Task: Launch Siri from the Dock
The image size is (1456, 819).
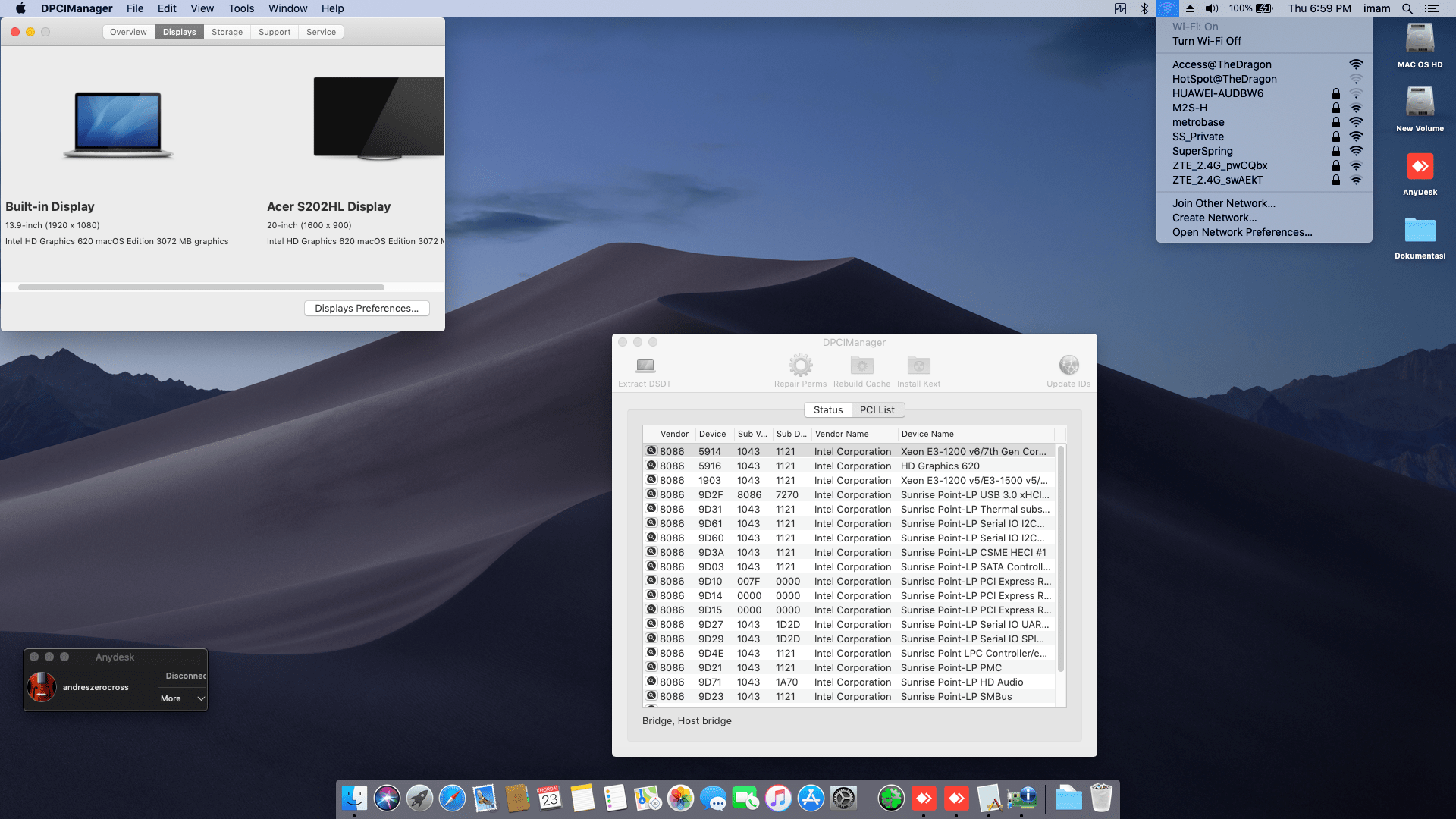Action: (387, 798)
